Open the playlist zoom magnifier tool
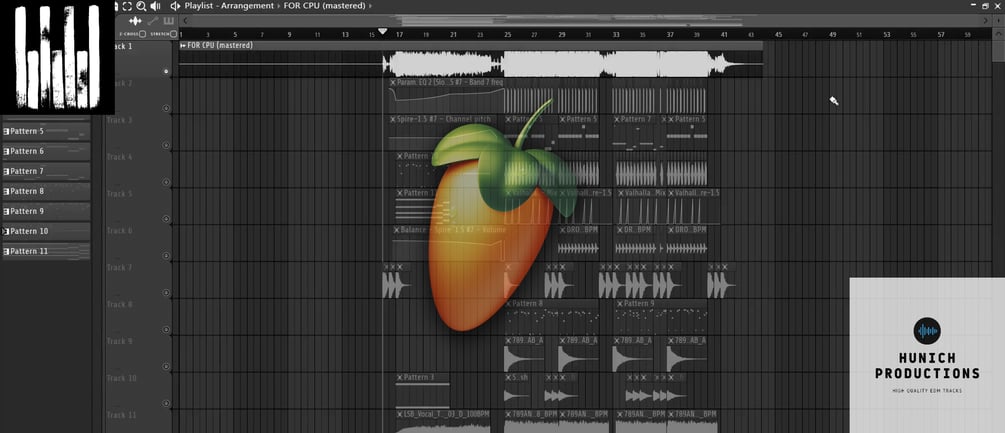The width and height of the screenshot is (1005, 433). [x=141, y=6]
